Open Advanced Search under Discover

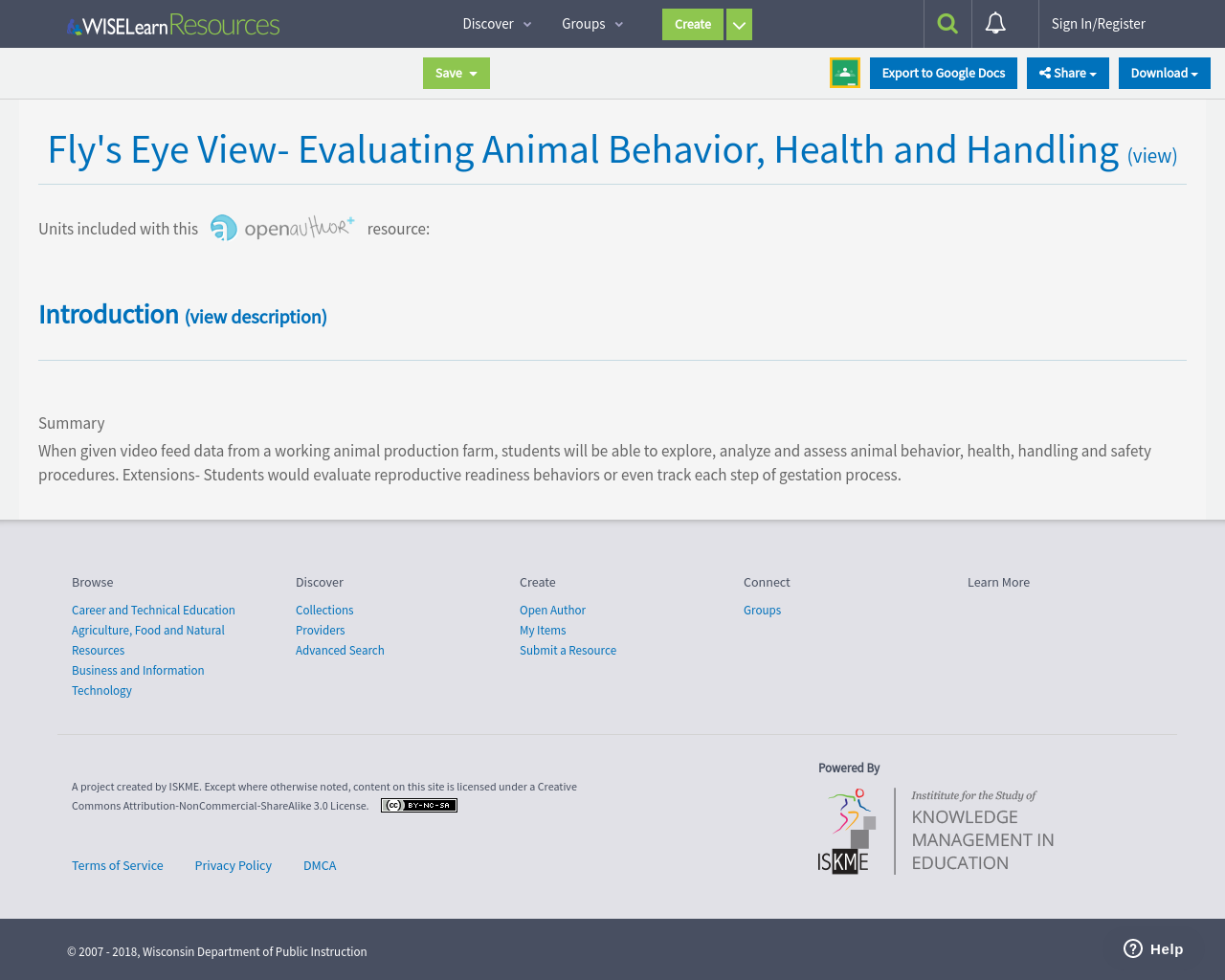click(x=340, y=649)
